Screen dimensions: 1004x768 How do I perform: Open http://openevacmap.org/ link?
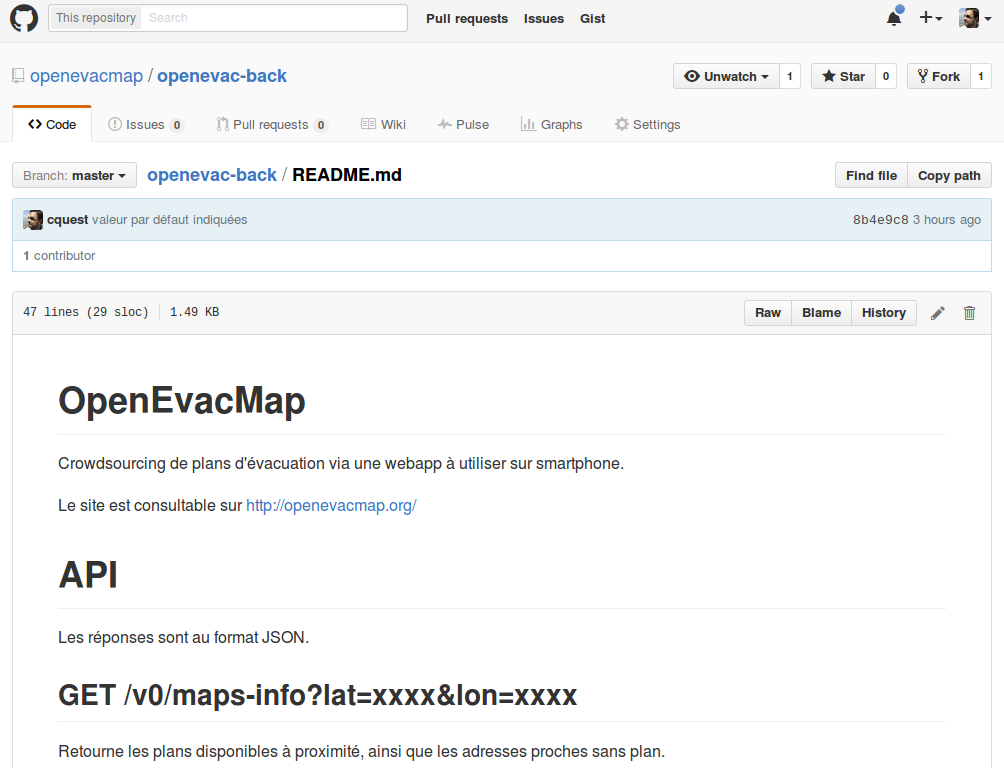point(331,505)
